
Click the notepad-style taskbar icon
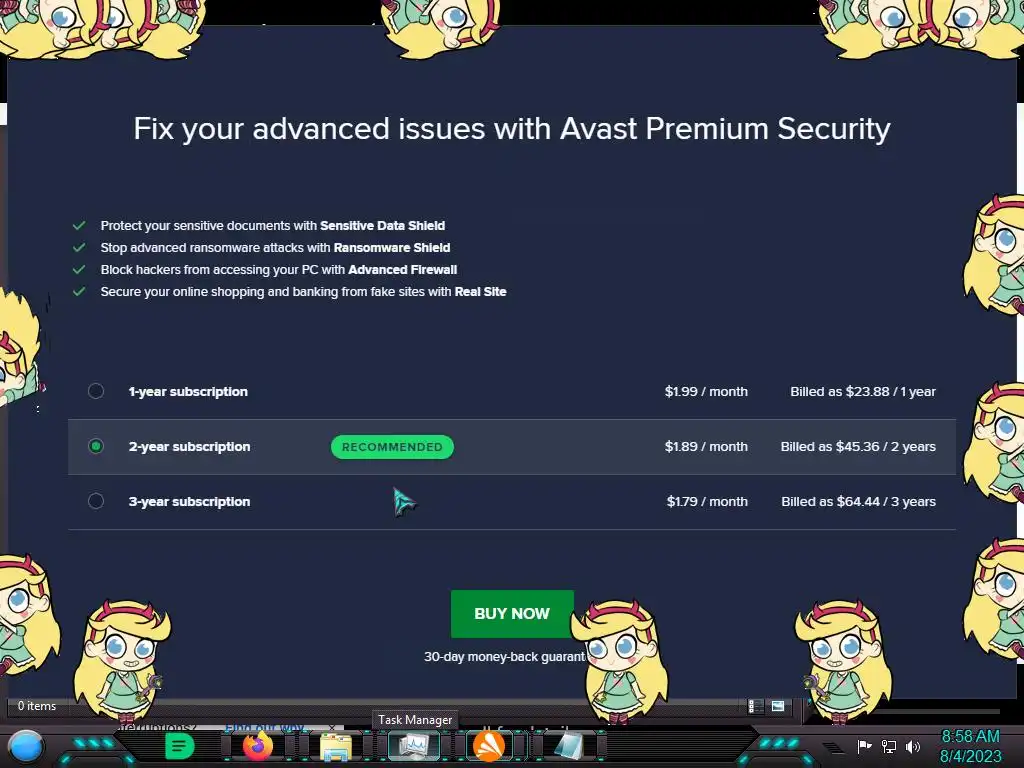pyautogui.click(x=567, y=746)
